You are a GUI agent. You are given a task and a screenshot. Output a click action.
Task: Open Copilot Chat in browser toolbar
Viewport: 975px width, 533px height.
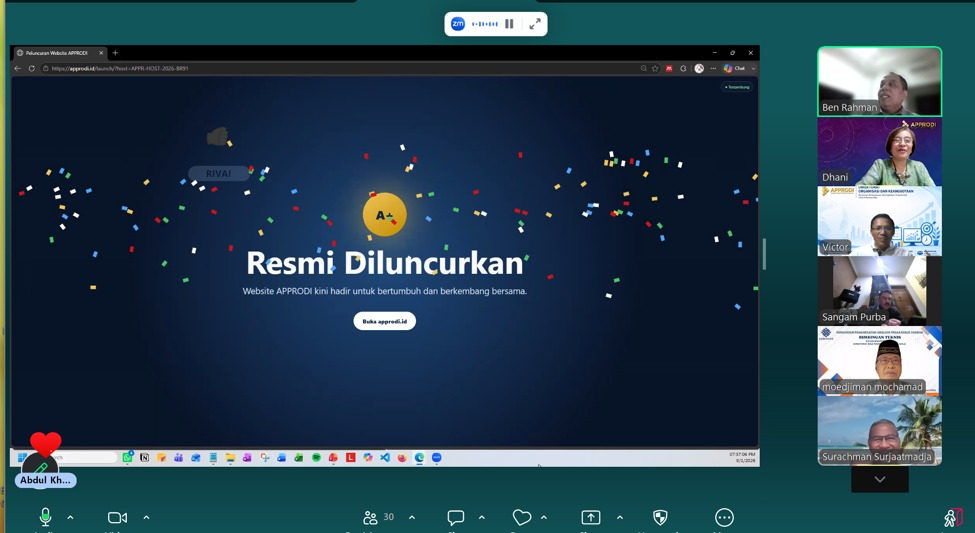point(734,68)
